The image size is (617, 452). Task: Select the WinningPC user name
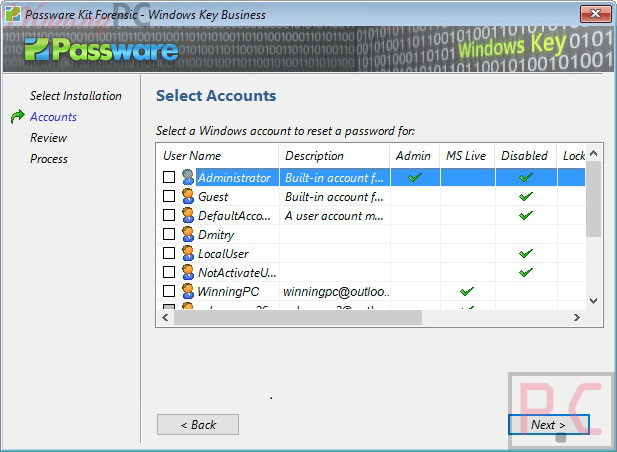tap(228, 291)
